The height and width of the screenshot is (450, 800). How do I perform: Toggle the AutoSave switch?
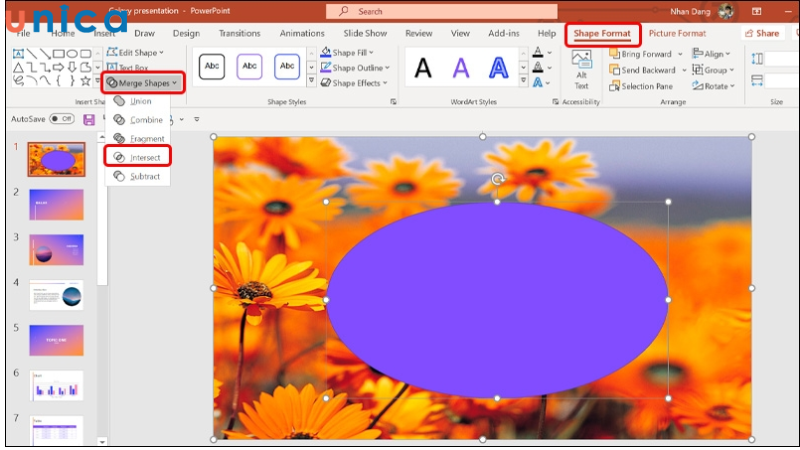pos(62,118)
